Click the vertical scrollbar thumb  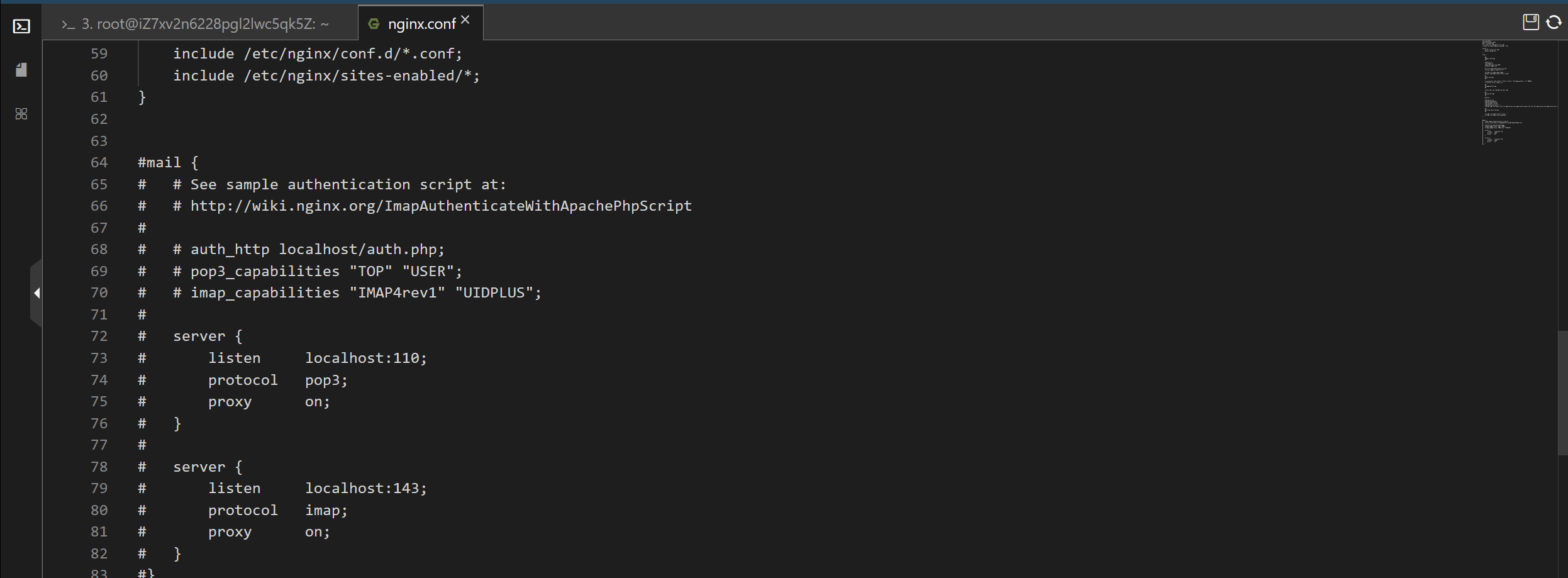(1562, 393)
